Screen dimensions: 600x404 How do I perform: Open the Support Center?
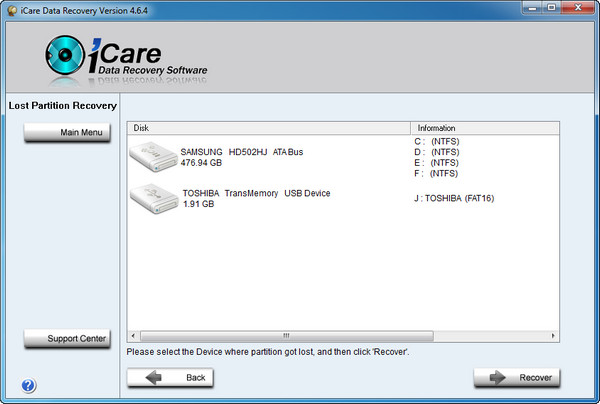[x=67, y=339]
